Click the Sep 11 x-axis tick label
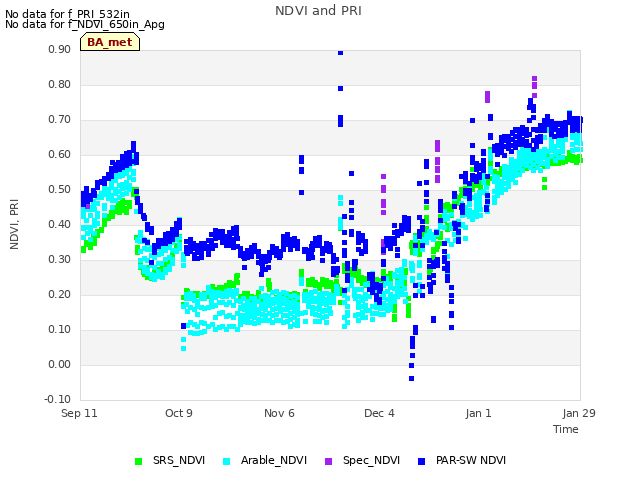The width and height of the screenshot is (640, 480). (x=79, y=413)
